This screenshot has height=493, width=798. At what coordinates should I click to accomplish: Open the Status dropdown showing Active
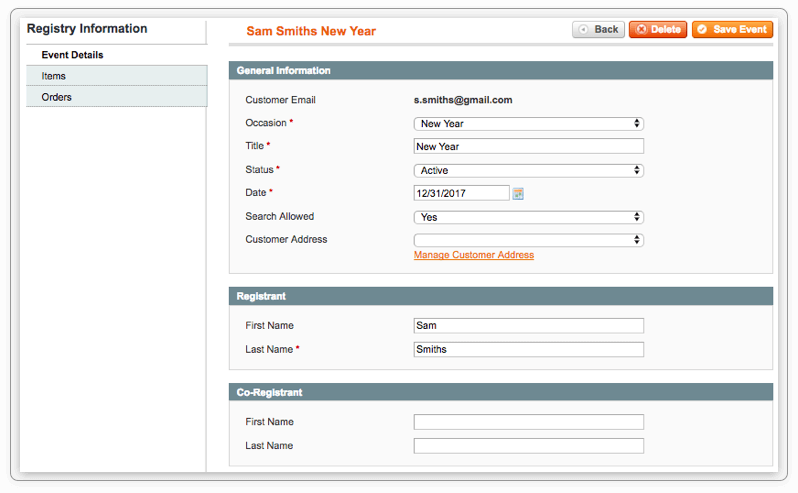529,170
